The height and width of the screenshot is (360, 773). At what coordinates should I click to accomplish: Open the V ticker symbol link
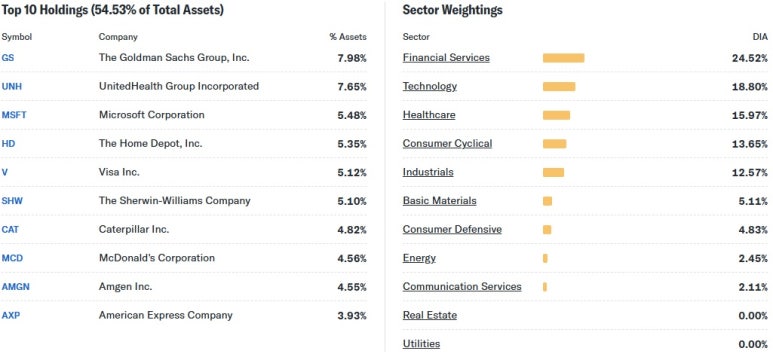(x=4, y=172)
